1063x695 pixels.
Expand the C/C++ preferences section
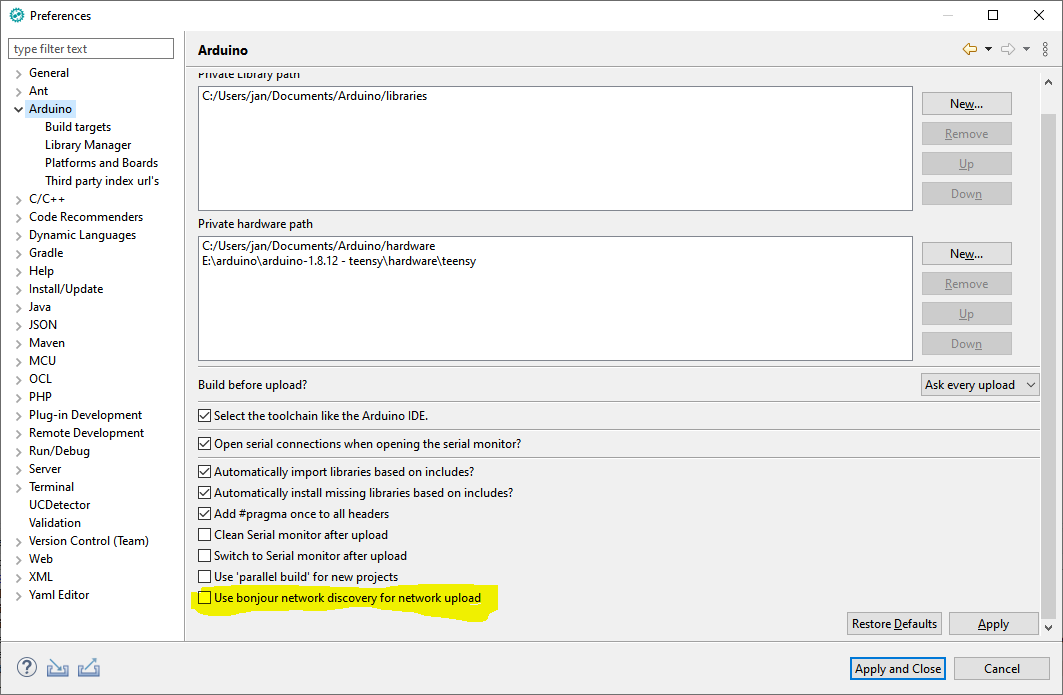click(x=17, y=198)
